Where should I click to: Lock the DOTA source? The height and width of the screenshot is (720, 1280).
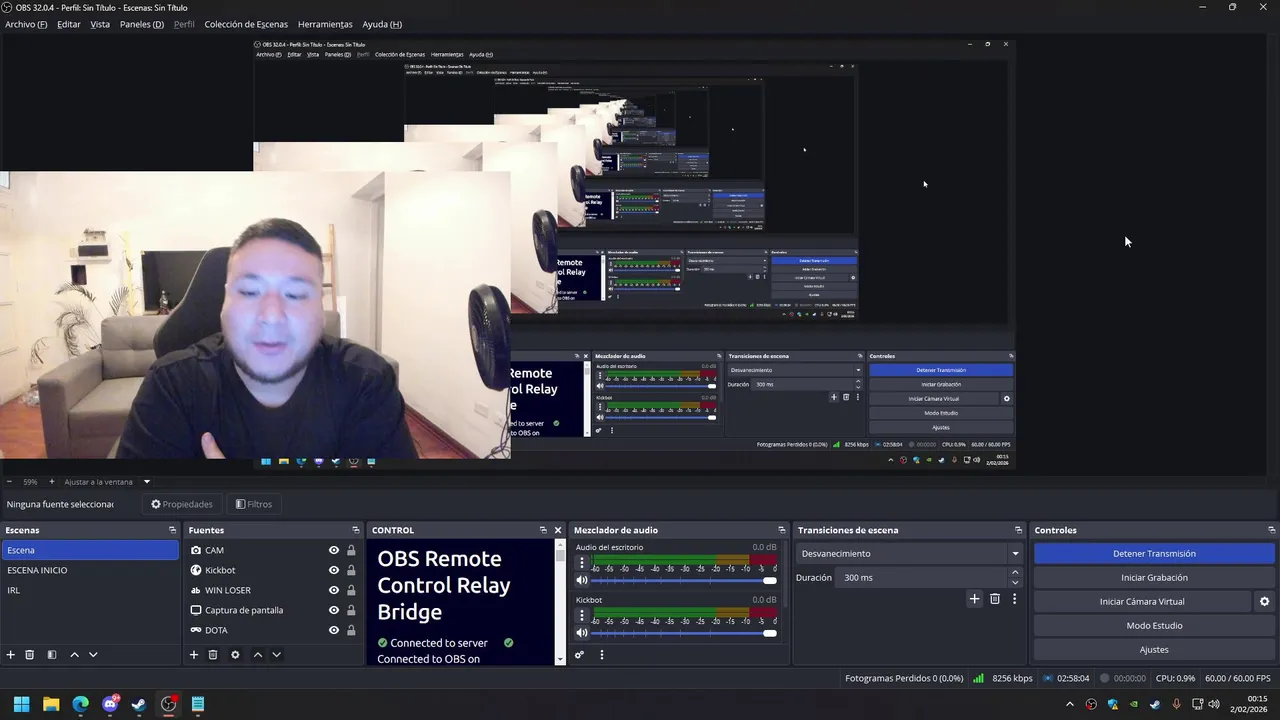point(351,630)
